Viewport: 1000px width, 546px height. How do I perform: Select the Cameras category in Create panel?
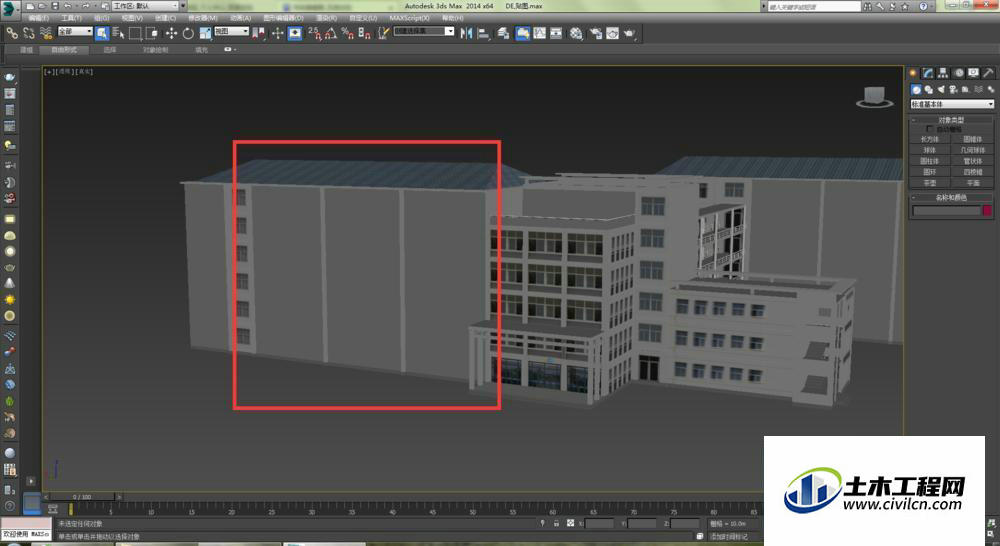tap(953, 89)
